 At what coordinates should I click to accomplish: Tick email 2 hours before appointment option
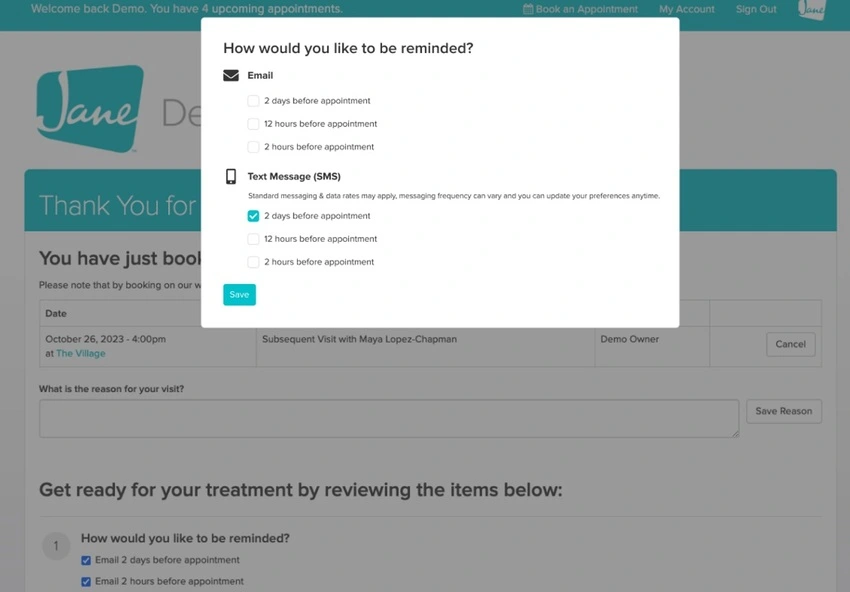pyautogui.click(x=254, y=147)
